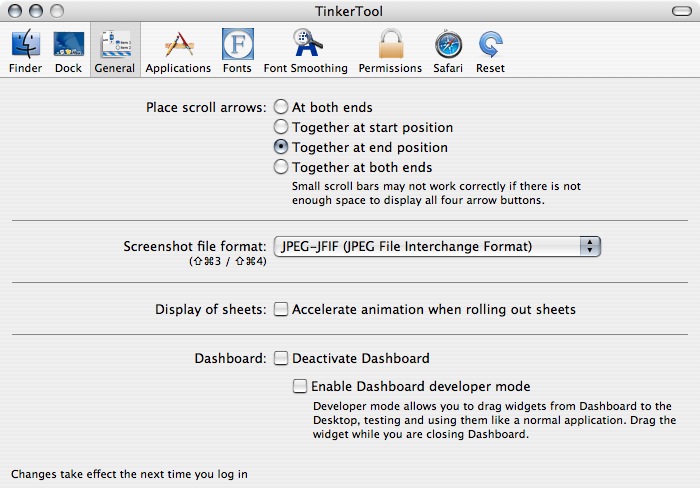Click the 'Small scroll bars may not work' note
The width and height of the screenshot is (700, 488).
[x=436, y=193]
